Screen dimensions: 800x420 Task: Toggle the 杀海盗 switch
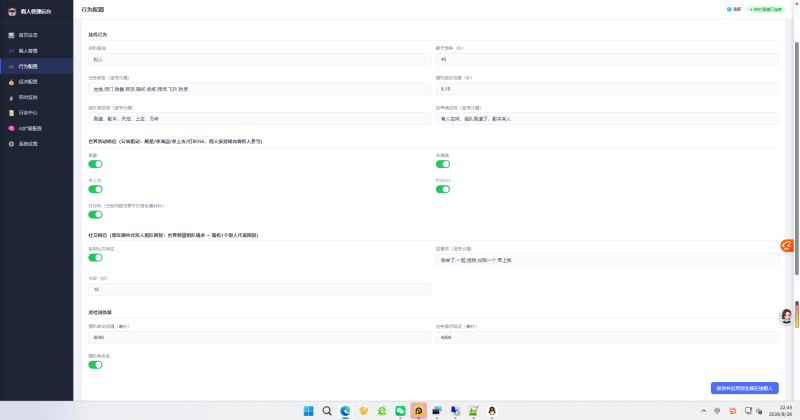click(443, 164)
